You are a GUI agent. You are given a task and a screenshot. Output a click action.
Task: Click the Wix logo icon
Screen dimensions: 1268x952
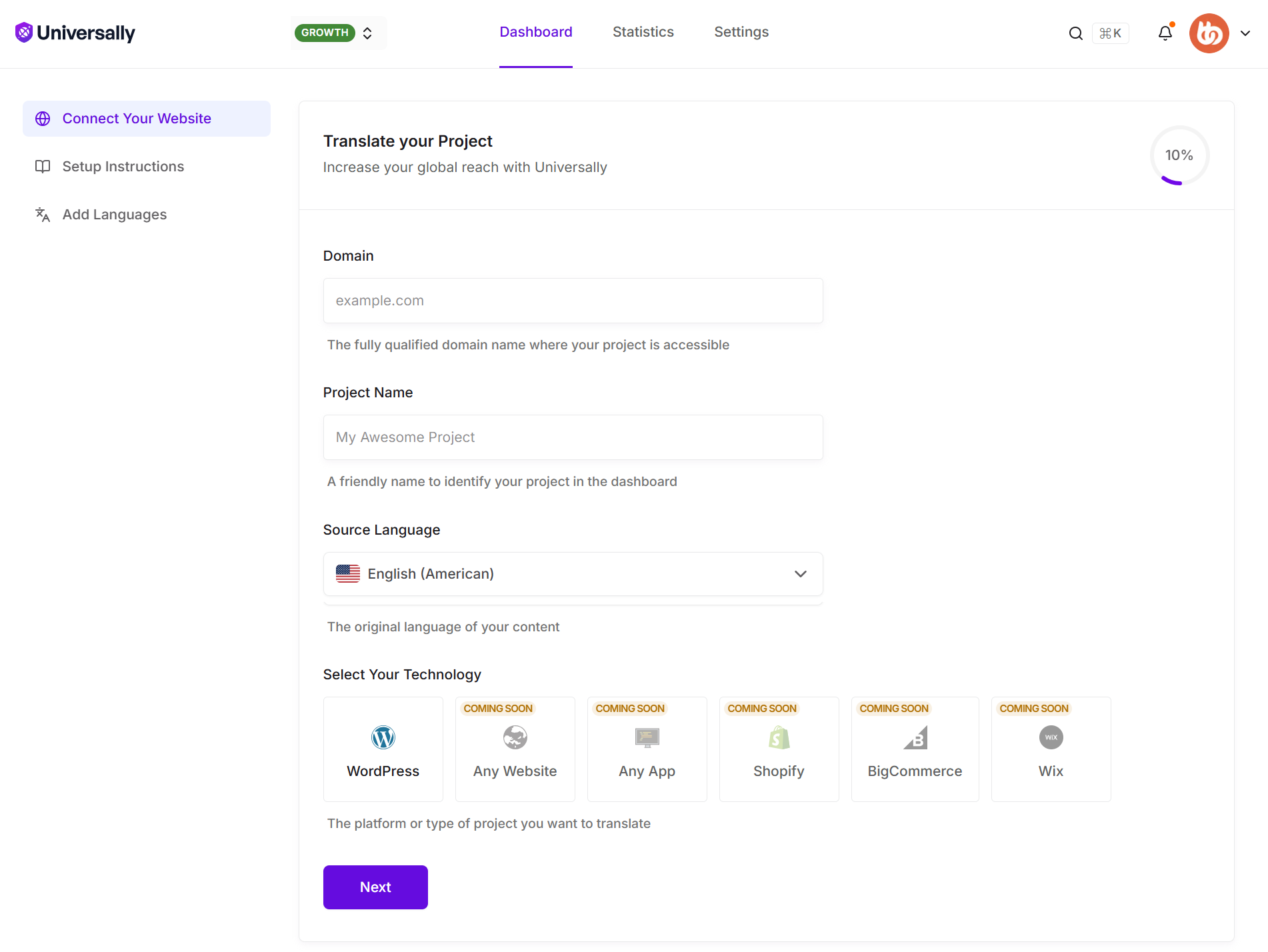1051,737
